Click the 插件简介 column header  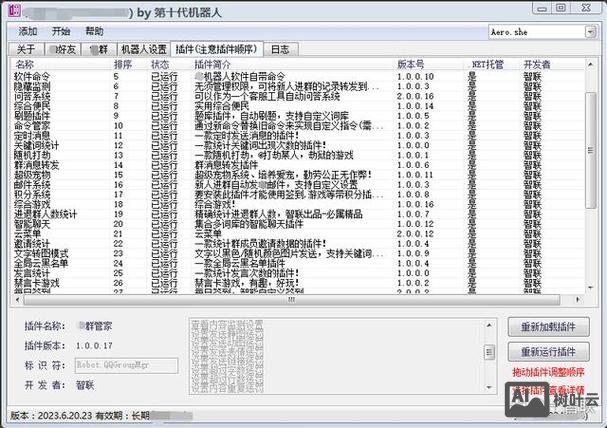click(293, 64)
